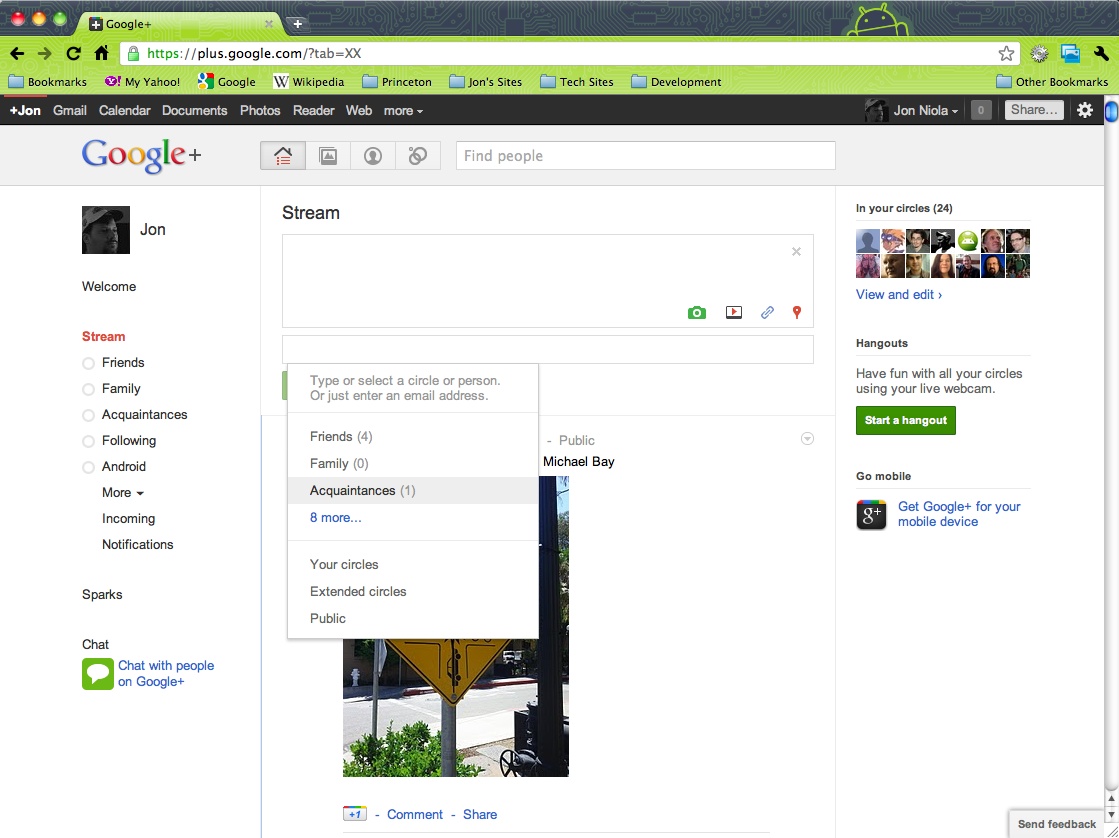Open Chat with people on Google+ link
The width and height of the screenshot is (1119, 838).
pos(166,673)
